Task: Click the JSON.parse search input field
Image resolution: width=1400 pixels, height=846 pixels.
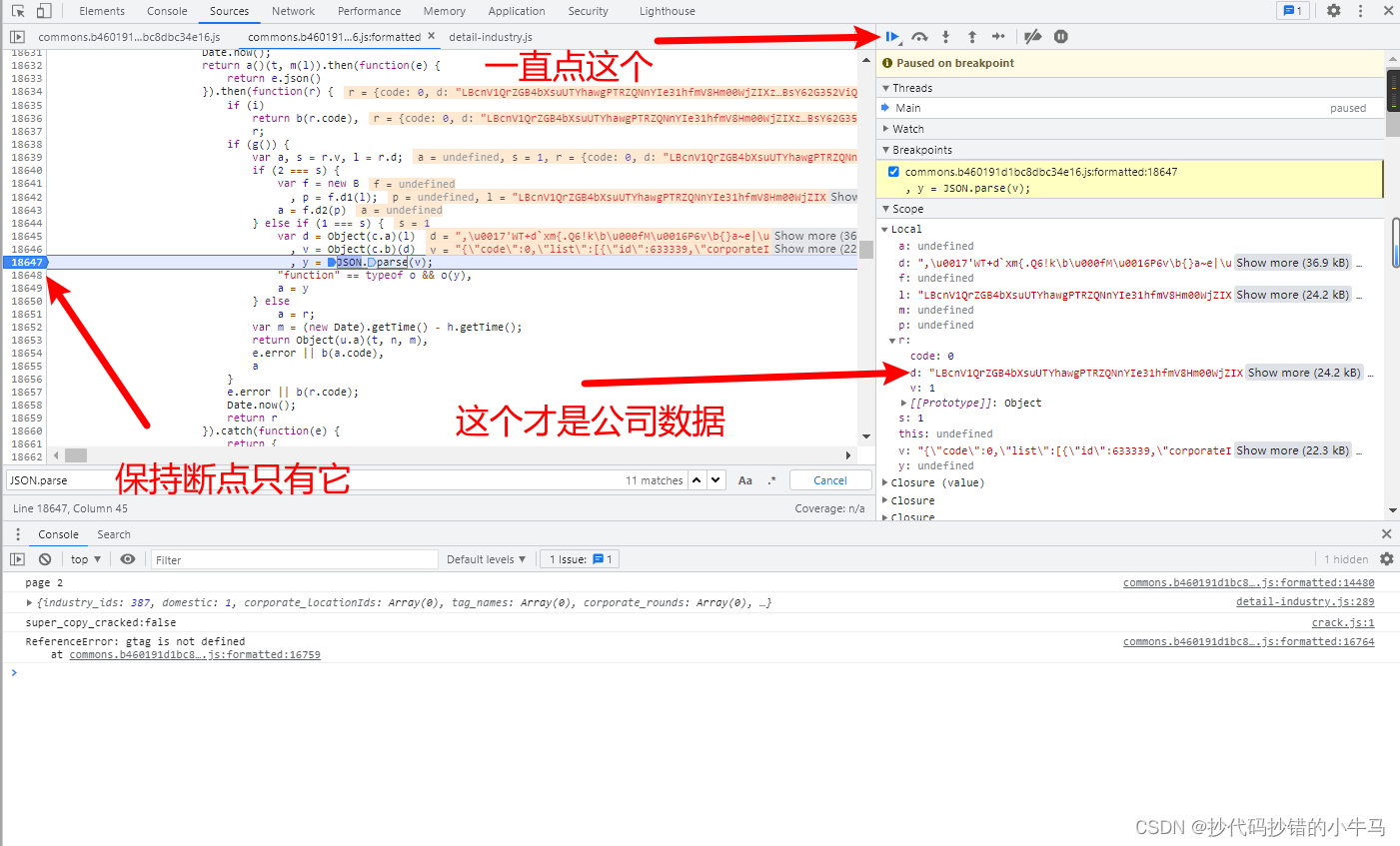Action: [315, 480]
